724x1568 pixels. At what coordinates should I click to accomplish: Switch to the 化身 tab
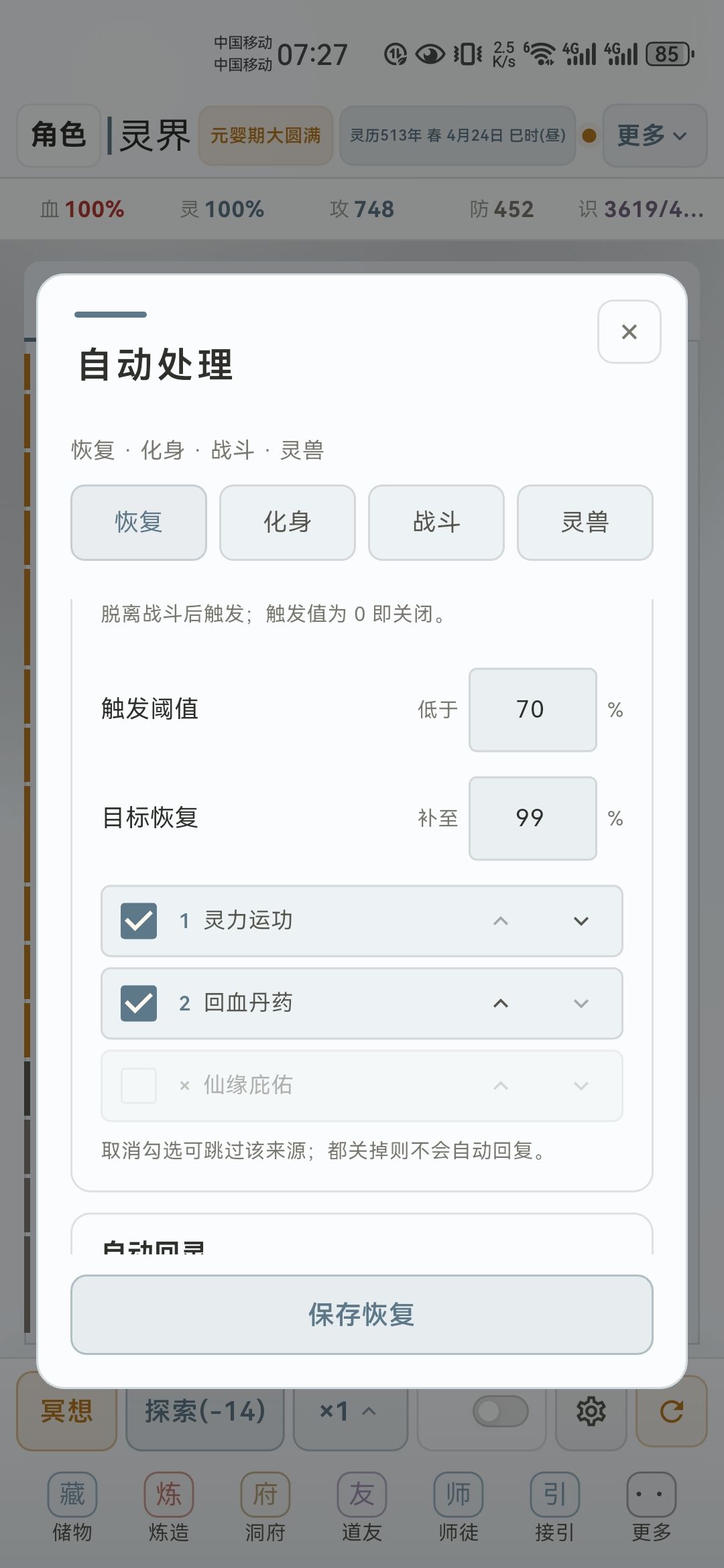pos(288,522)
